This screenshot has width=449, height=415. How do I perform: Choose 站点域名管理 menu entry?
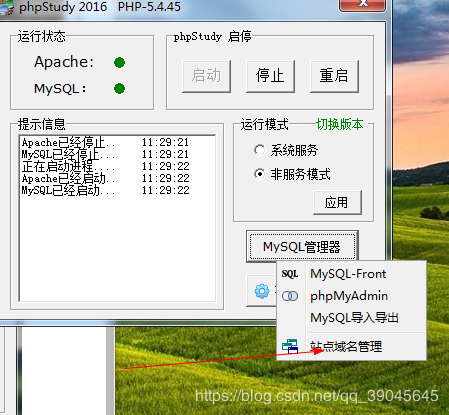pos(351,347)
